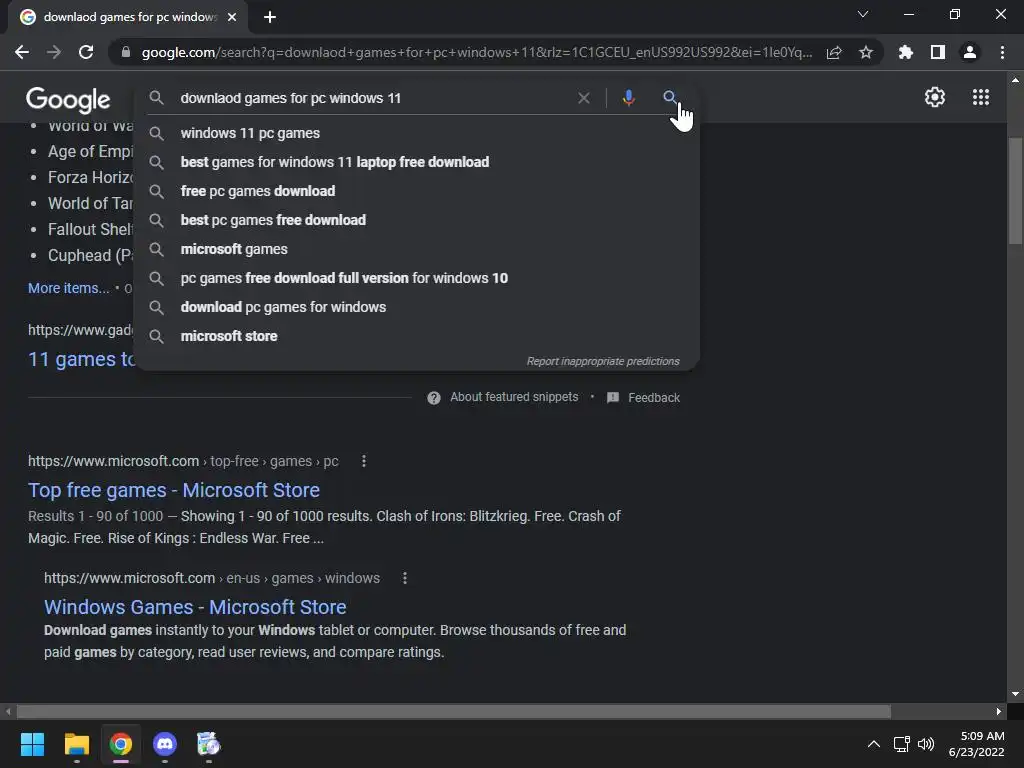Click the scroll-right arrow of the horizontal scrollbar

click(x=999, y=711)
